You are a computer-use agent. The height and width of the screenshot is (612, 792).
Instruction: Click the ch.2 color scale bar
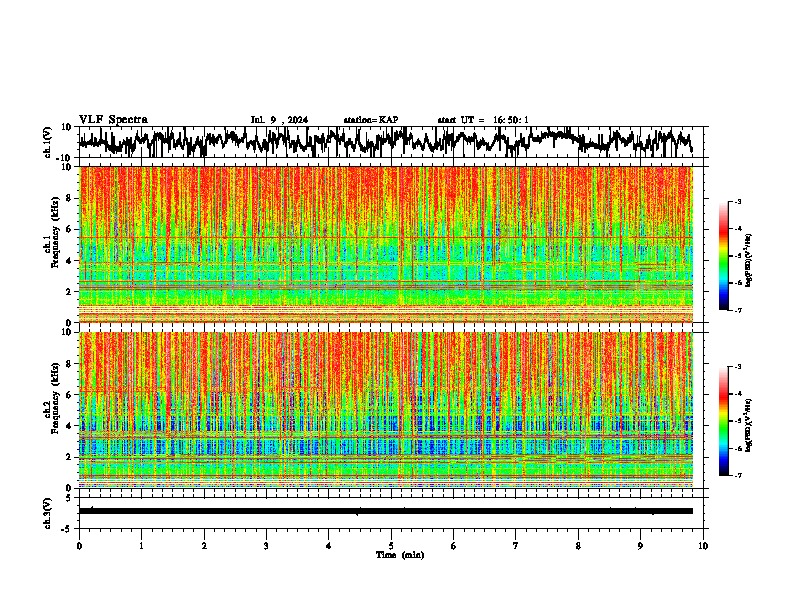(x=723, y=421)
